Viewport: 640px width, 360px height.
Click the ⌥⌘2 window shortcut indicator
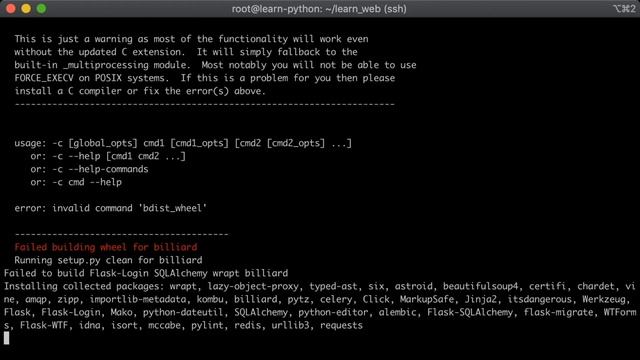click(624, 9)
